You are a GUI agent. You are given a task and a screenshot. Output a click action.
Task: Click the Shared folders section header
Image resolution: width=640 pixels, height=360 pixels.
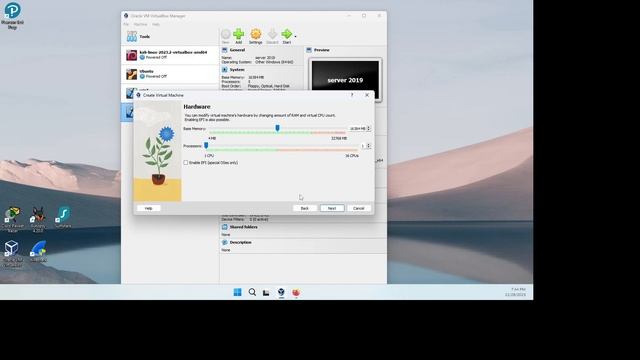click(x=243, y=227)
